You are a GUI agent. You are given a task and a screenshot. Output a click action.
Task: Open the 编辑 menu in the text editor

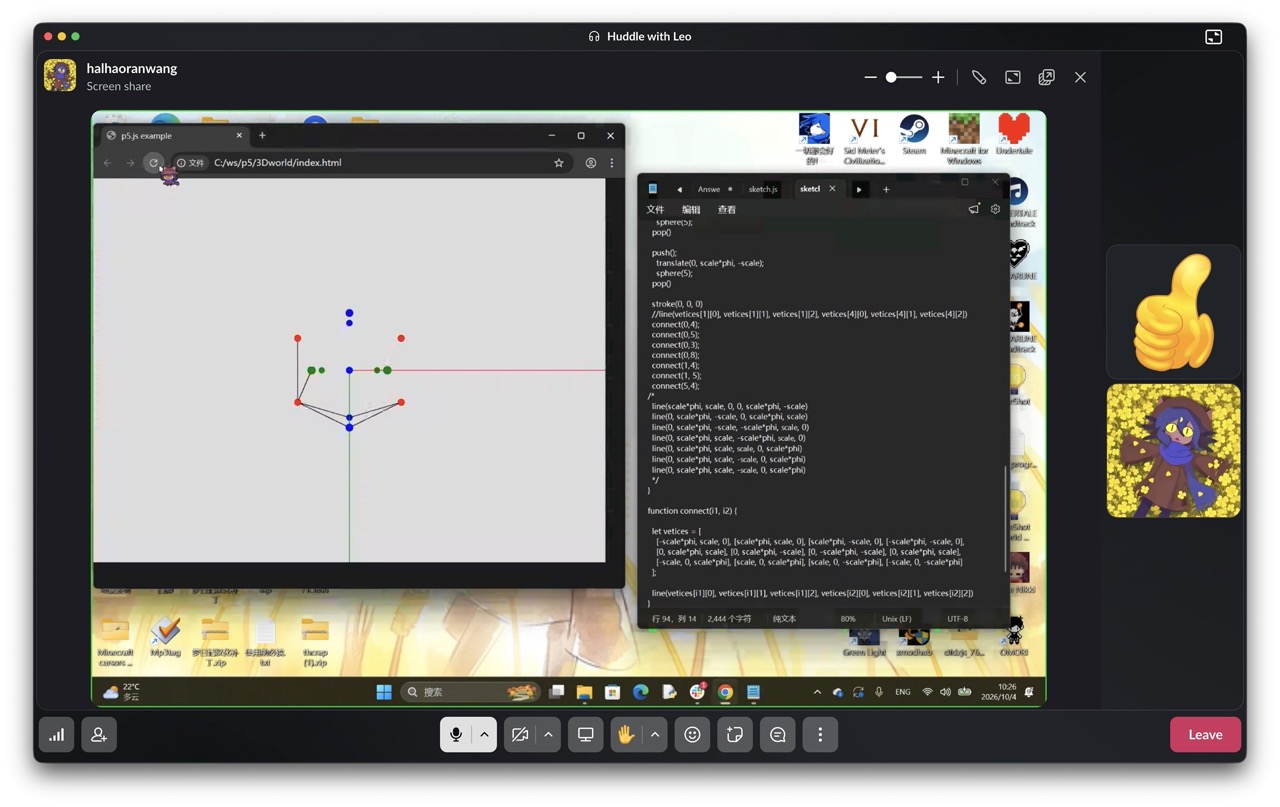coord(691,210)
